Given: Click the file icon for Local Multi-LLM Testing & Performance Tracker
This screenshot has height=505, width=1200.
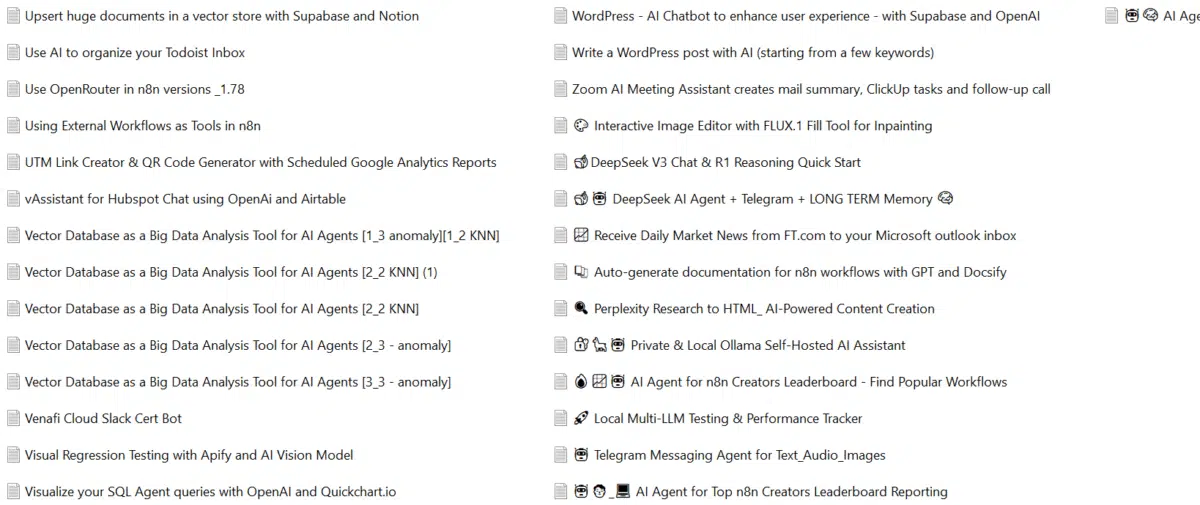Looking at the screenshot, I should pyautogui.click(x=561, y=418).
